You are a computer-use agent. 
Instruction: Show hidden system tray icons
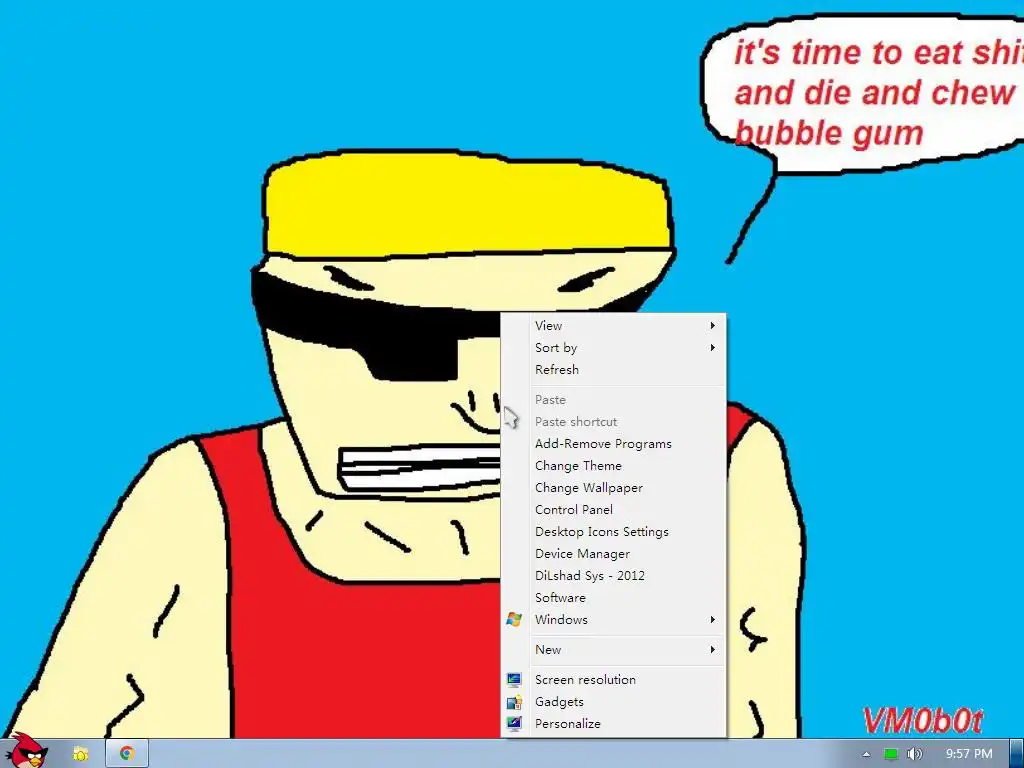[867, 754]
